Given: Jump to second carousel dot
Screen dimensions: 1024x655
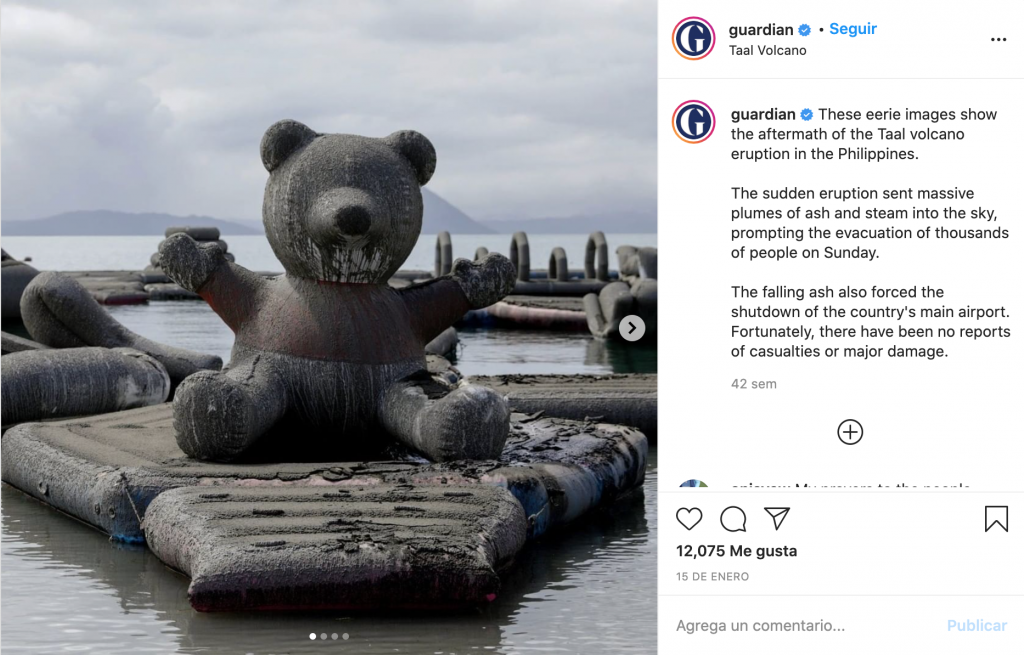Looking at the screenshot, I should tap(323, 636).
